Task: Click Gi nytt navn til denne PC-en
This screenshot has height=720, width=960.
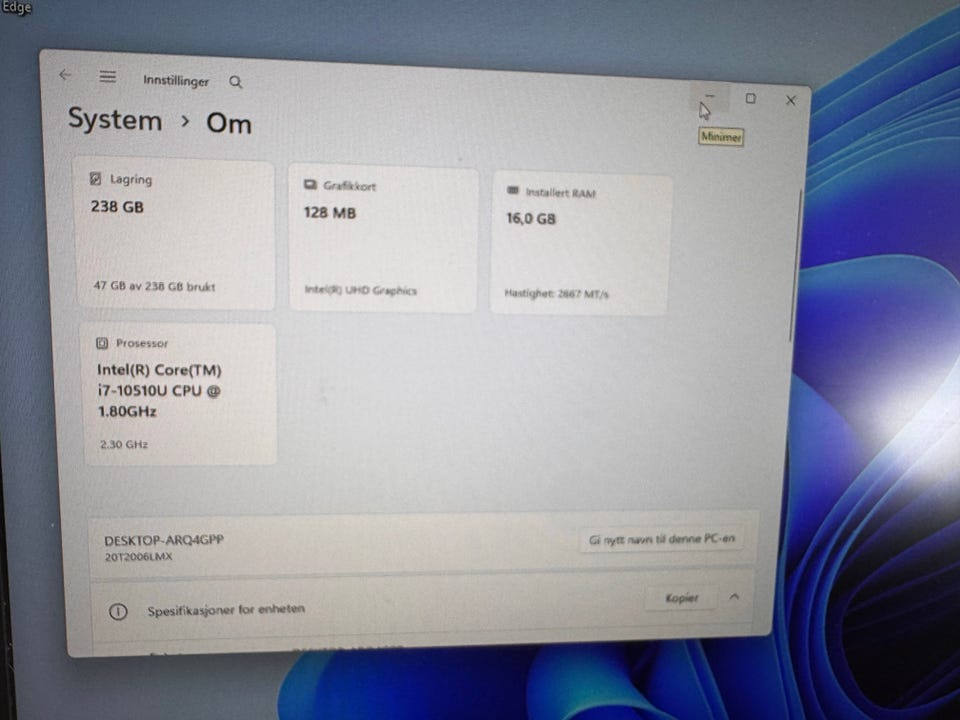Action: tap(661, 539)
